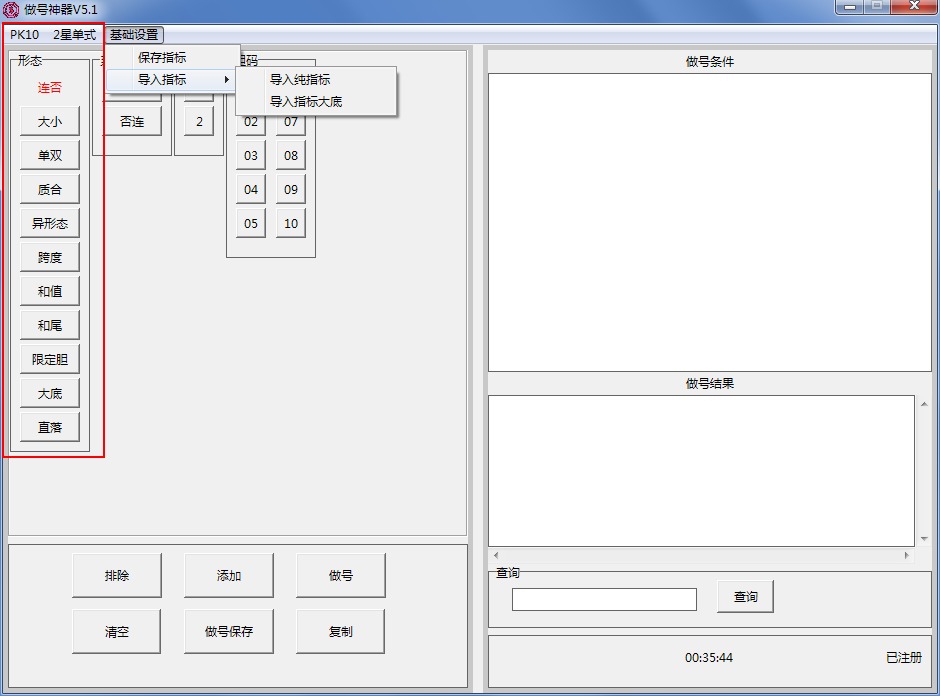
Task: Click the 基础设置 menu
Action: pyautogui.click(x=134, y=35)
